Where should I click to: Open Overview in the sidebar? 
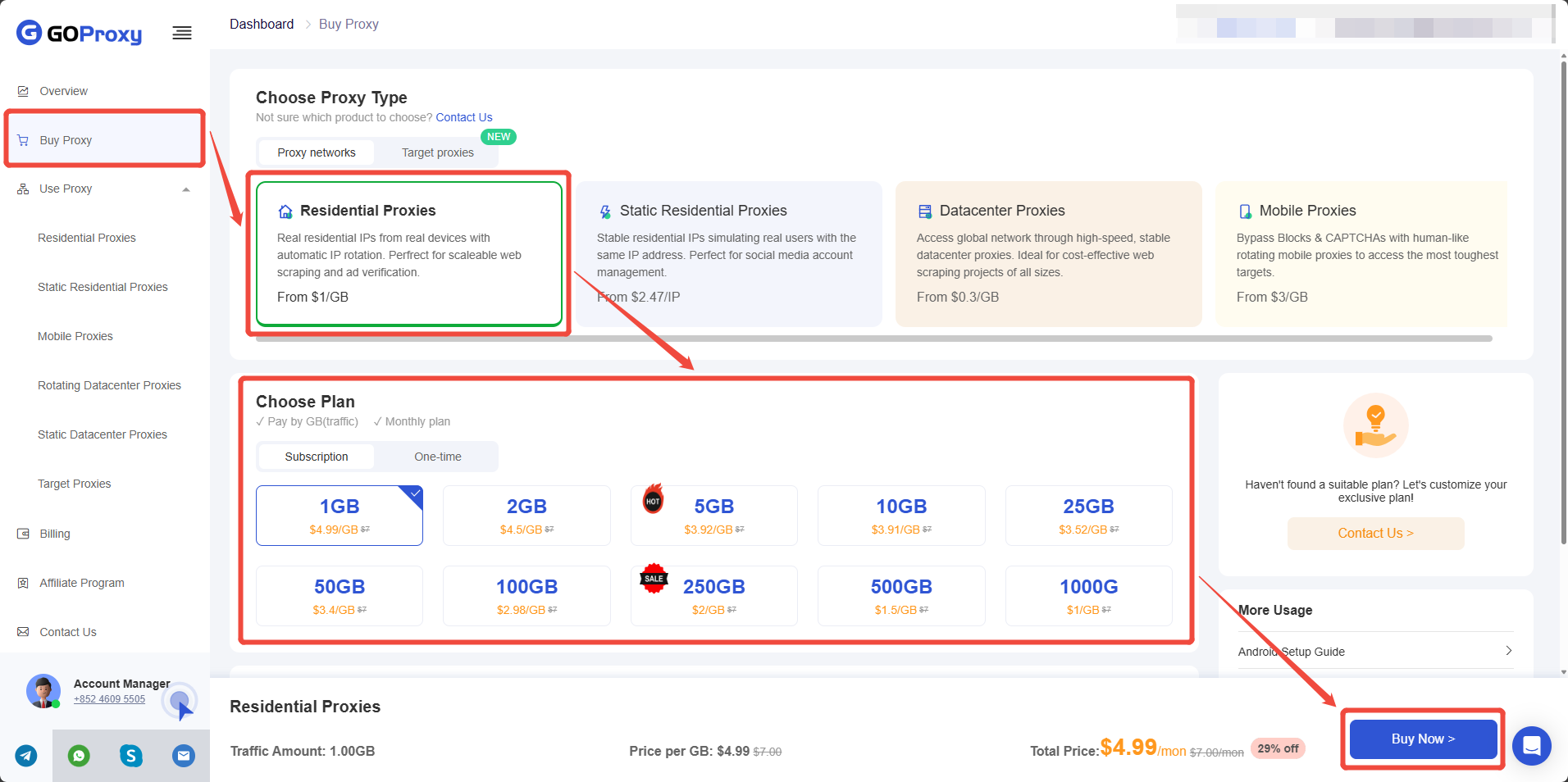[105, 91]
